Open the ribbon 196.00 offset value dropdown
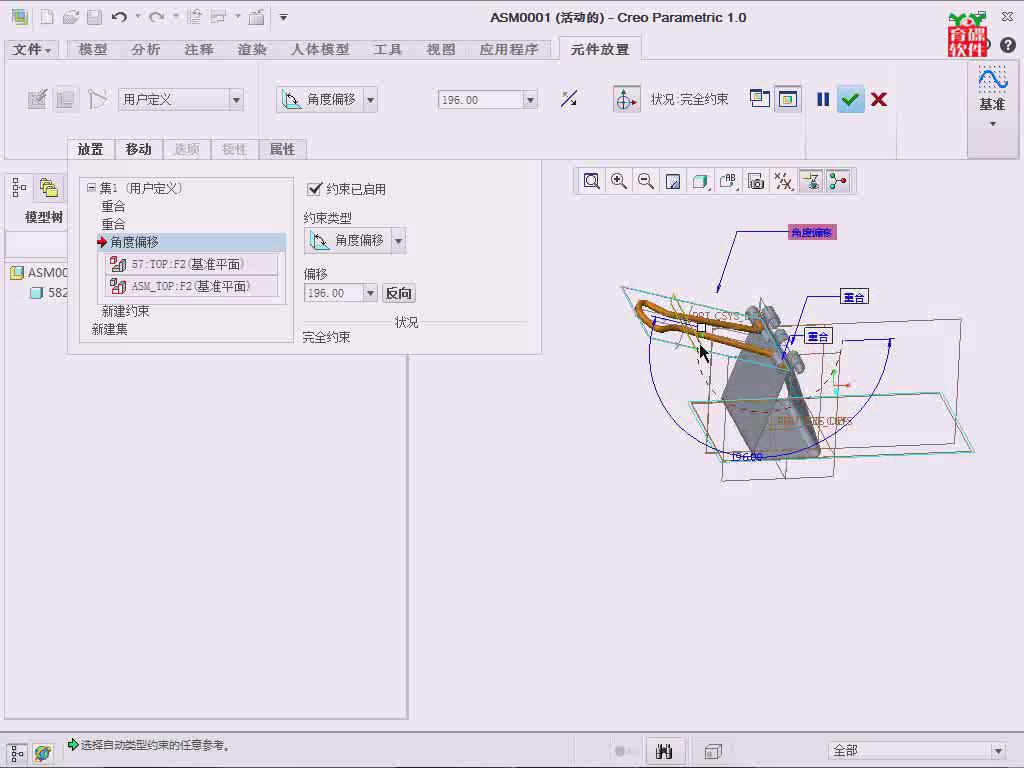 [530, 100]
